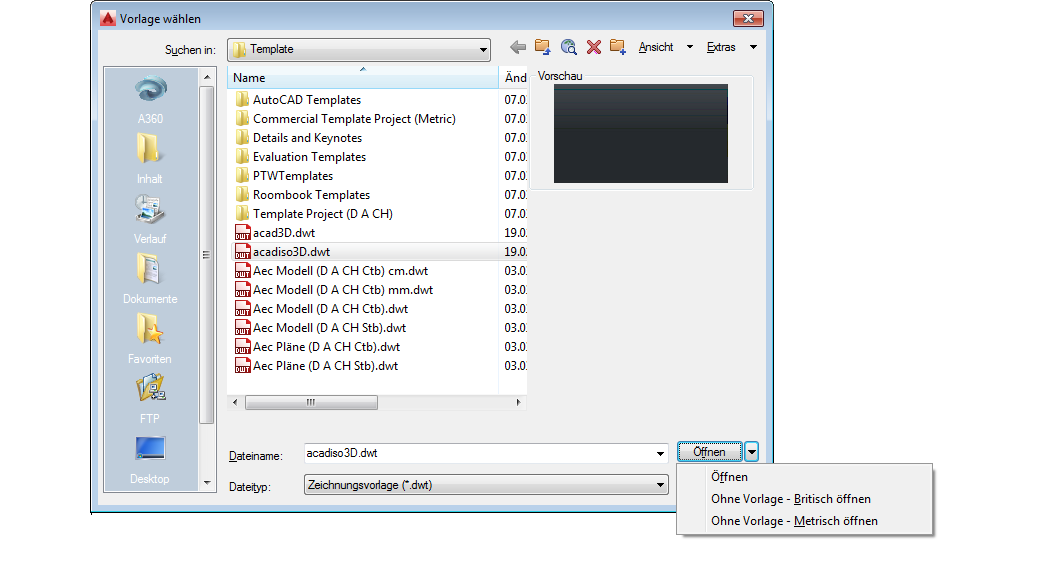The image size is (1061, 567).
Task: Open the Ansicht menu
Action: [x=656, y=47]
